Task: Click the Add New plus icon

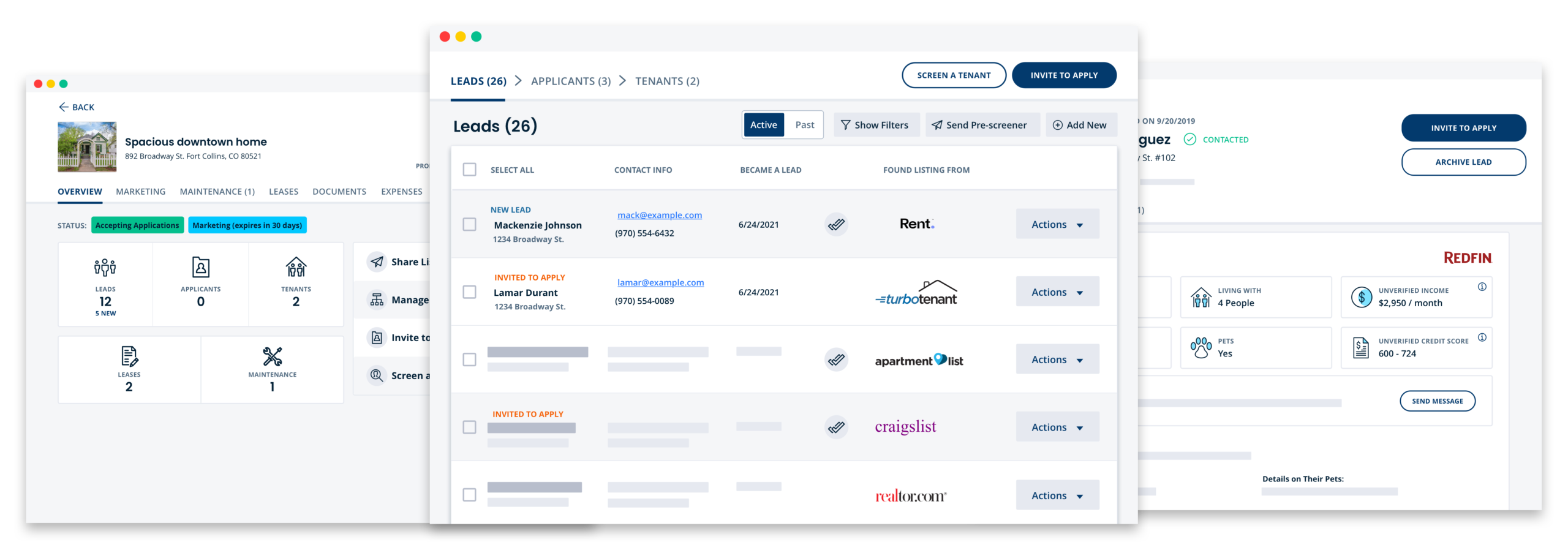Action: coord(1057,125)
